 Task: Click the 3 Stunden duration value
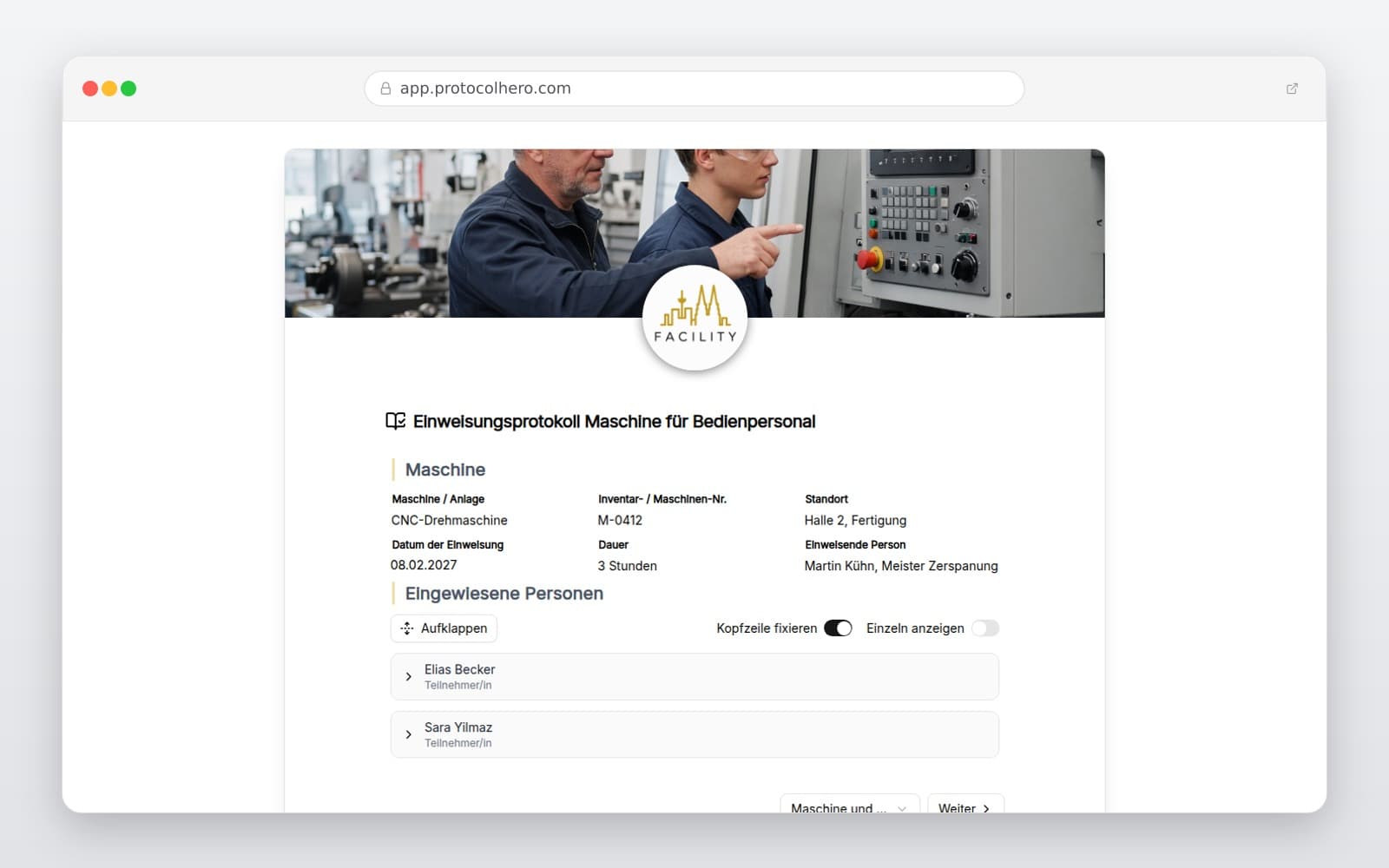click(x=627, y=566)
